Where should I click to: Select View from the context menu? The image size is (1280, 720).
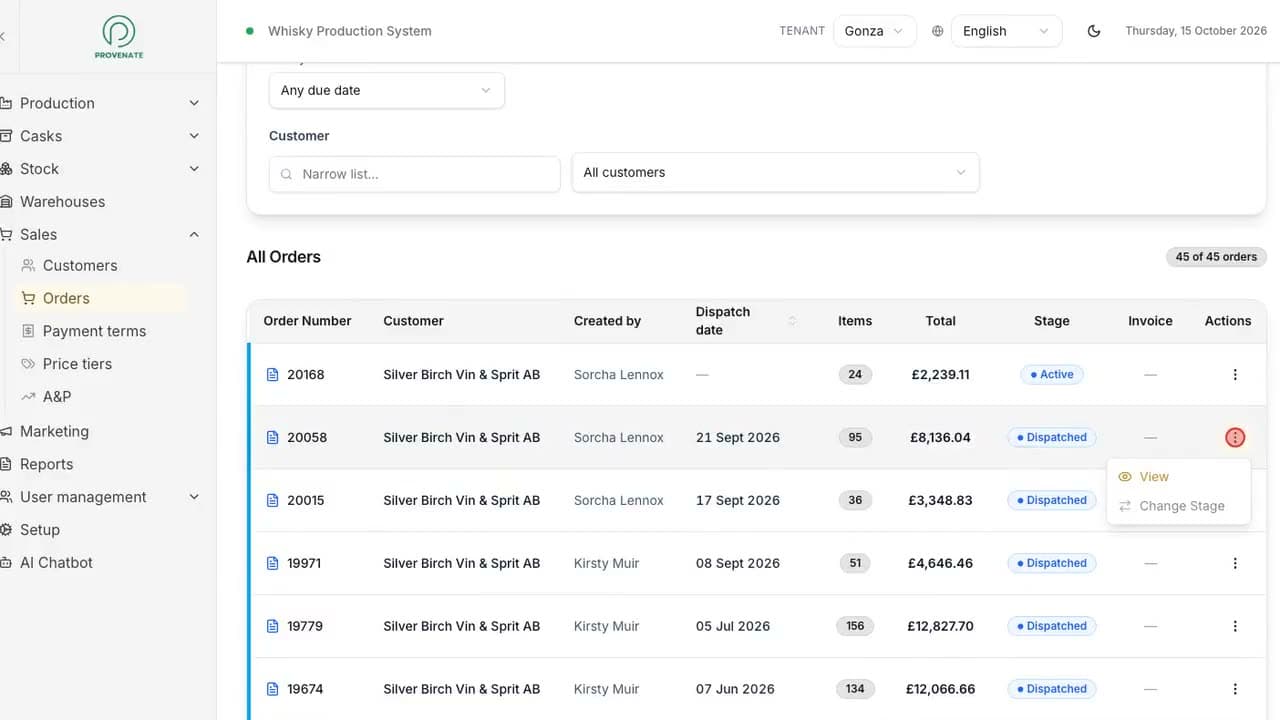coord(1179,477)
